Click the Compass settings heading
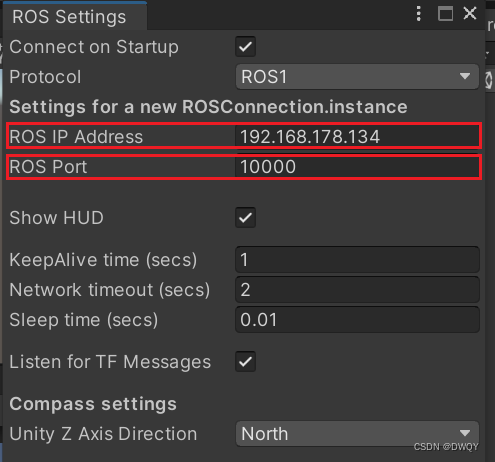Image resolution: width=495 pixels, height=462 pixels. [x=93, y=404]
